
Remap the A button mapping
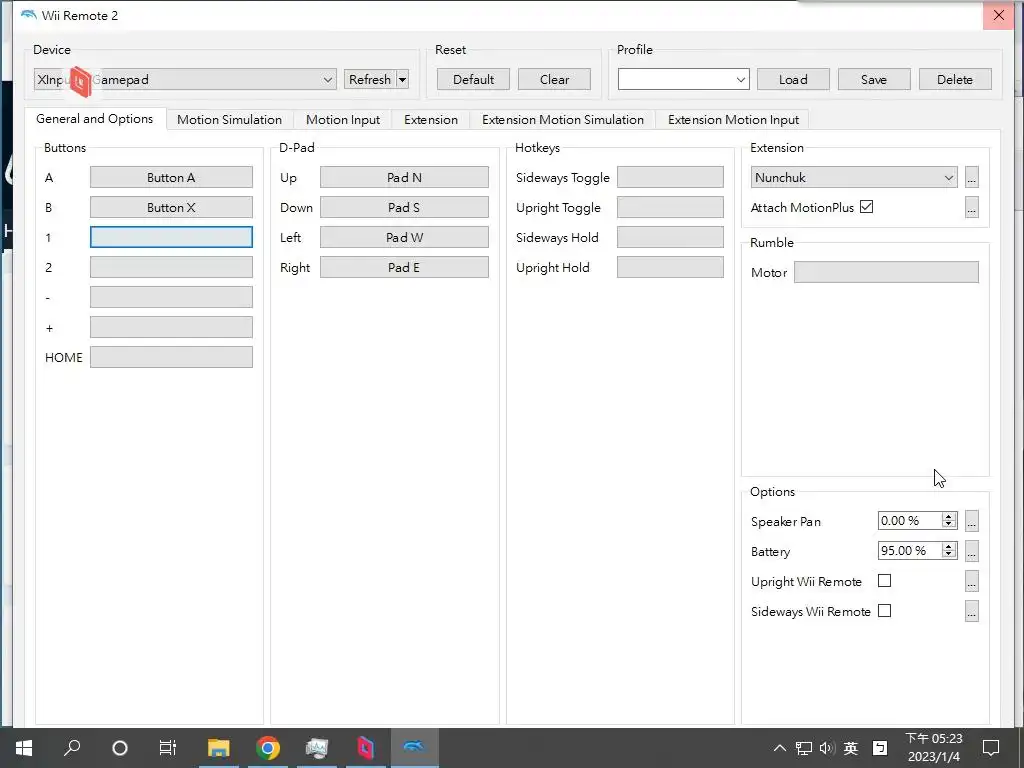171,178
